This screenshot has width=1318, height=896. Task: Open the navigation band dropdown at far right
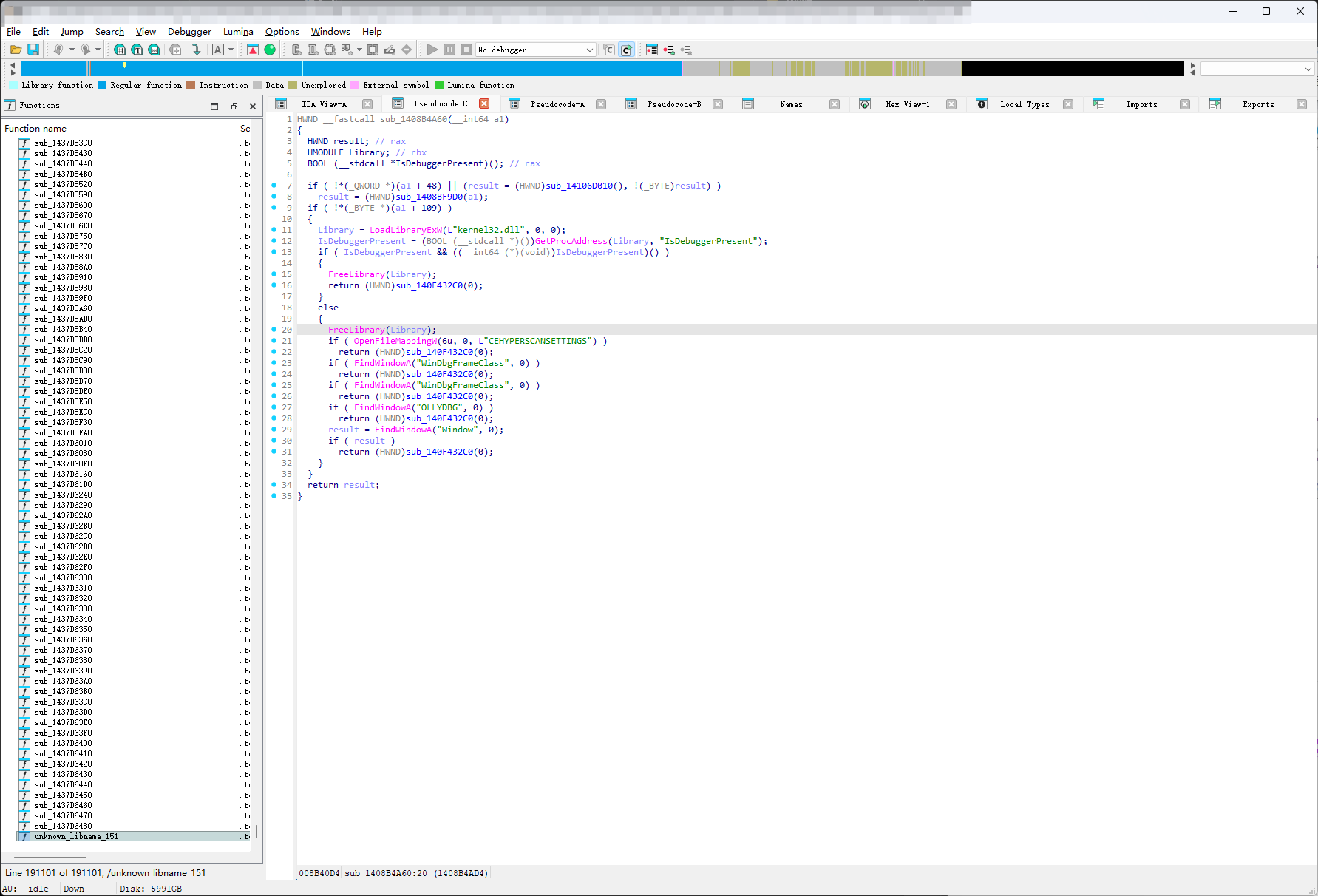pyautogui.click(x=1257, y=69)
